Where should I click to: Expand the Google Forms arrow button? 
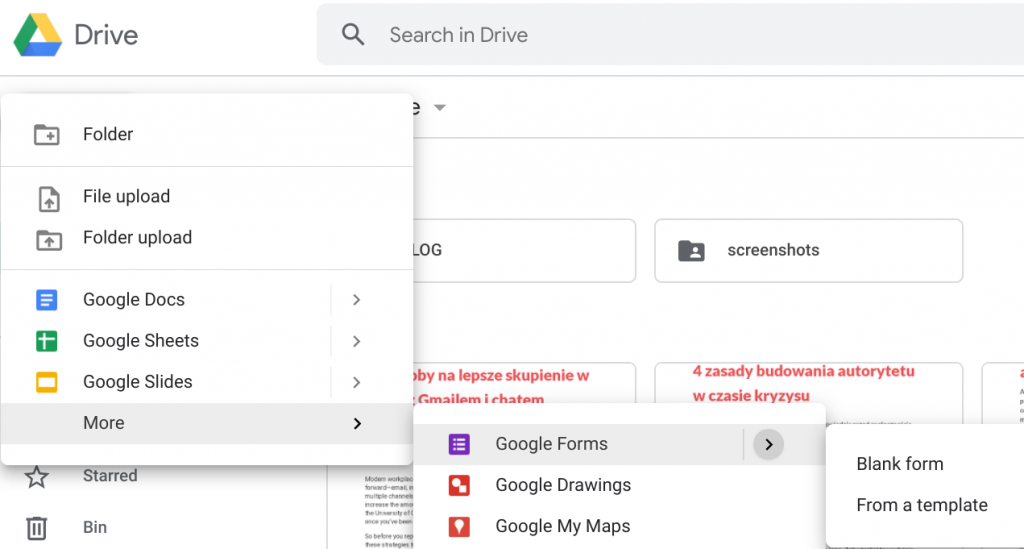pyautogui.click(x=769, y=445)
